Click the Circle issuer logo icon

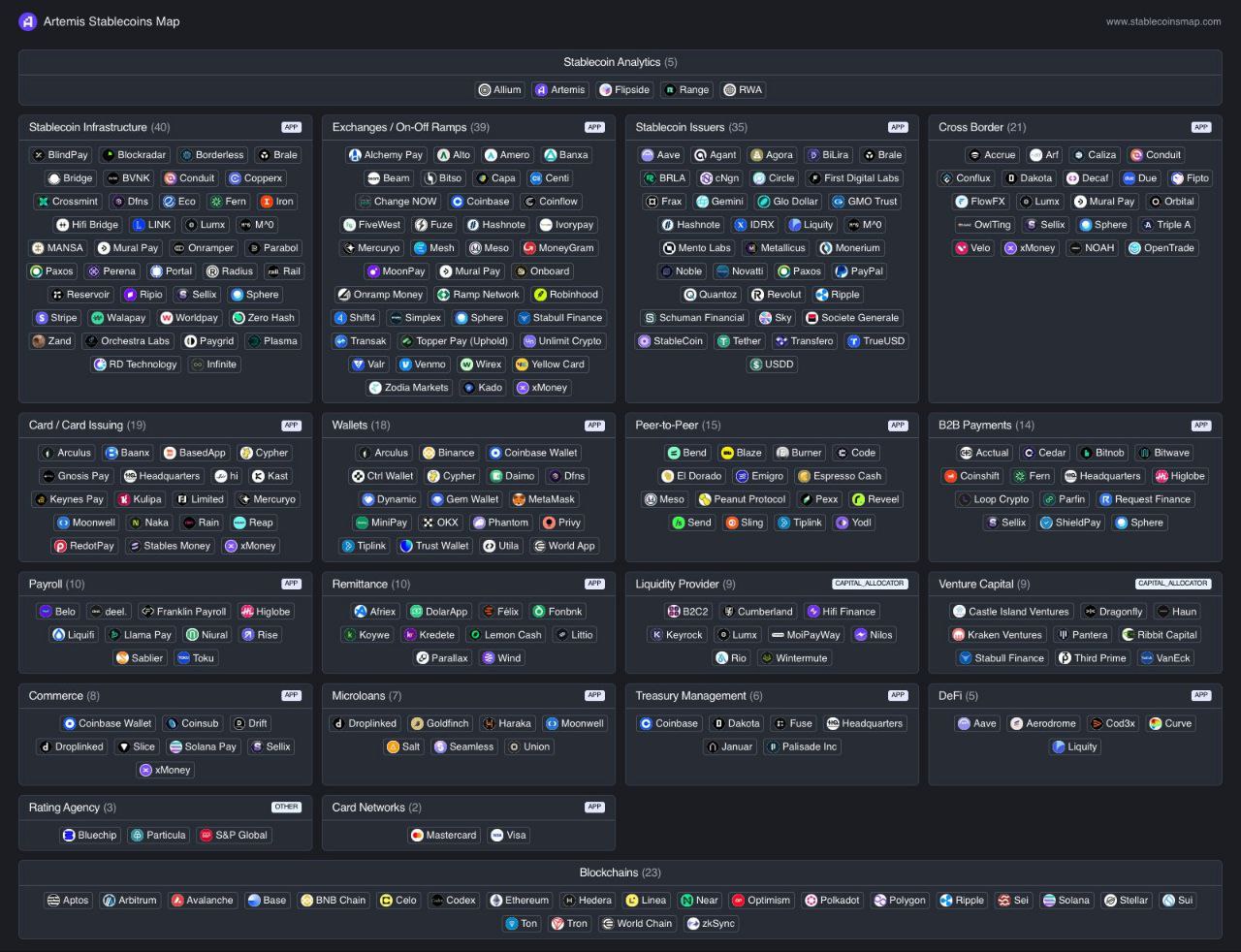[759, 178]
